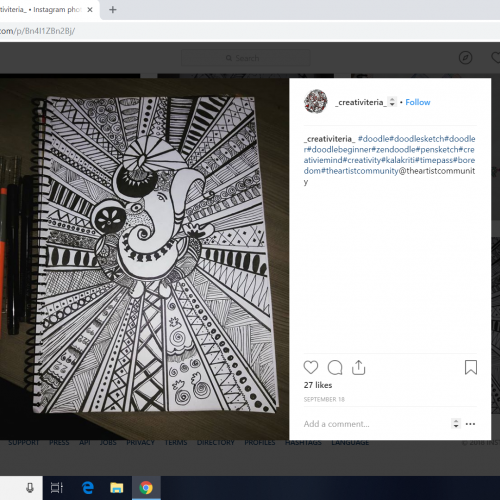Open the HASHTAGS footer link
This screenshot has height=500, width=500.
[x=303, y=442]
